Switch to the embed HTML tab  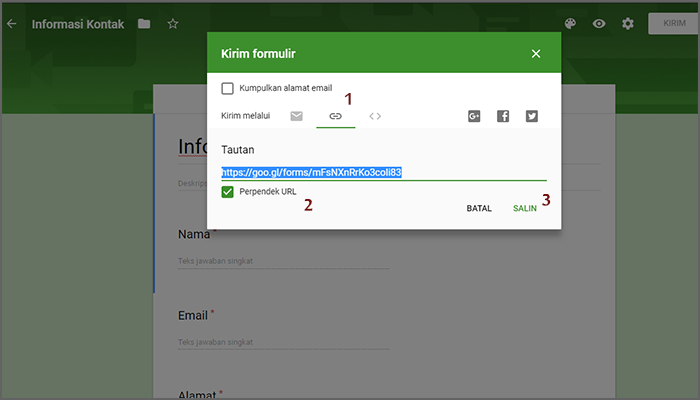(375, 116)
